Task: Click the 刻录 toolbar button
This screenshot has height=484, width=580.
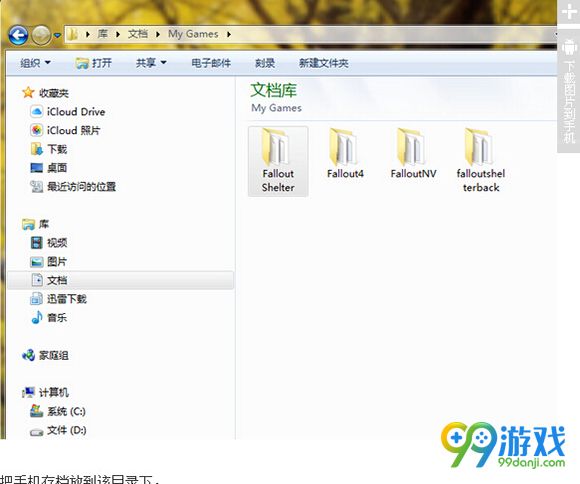Action: (265, 63)
